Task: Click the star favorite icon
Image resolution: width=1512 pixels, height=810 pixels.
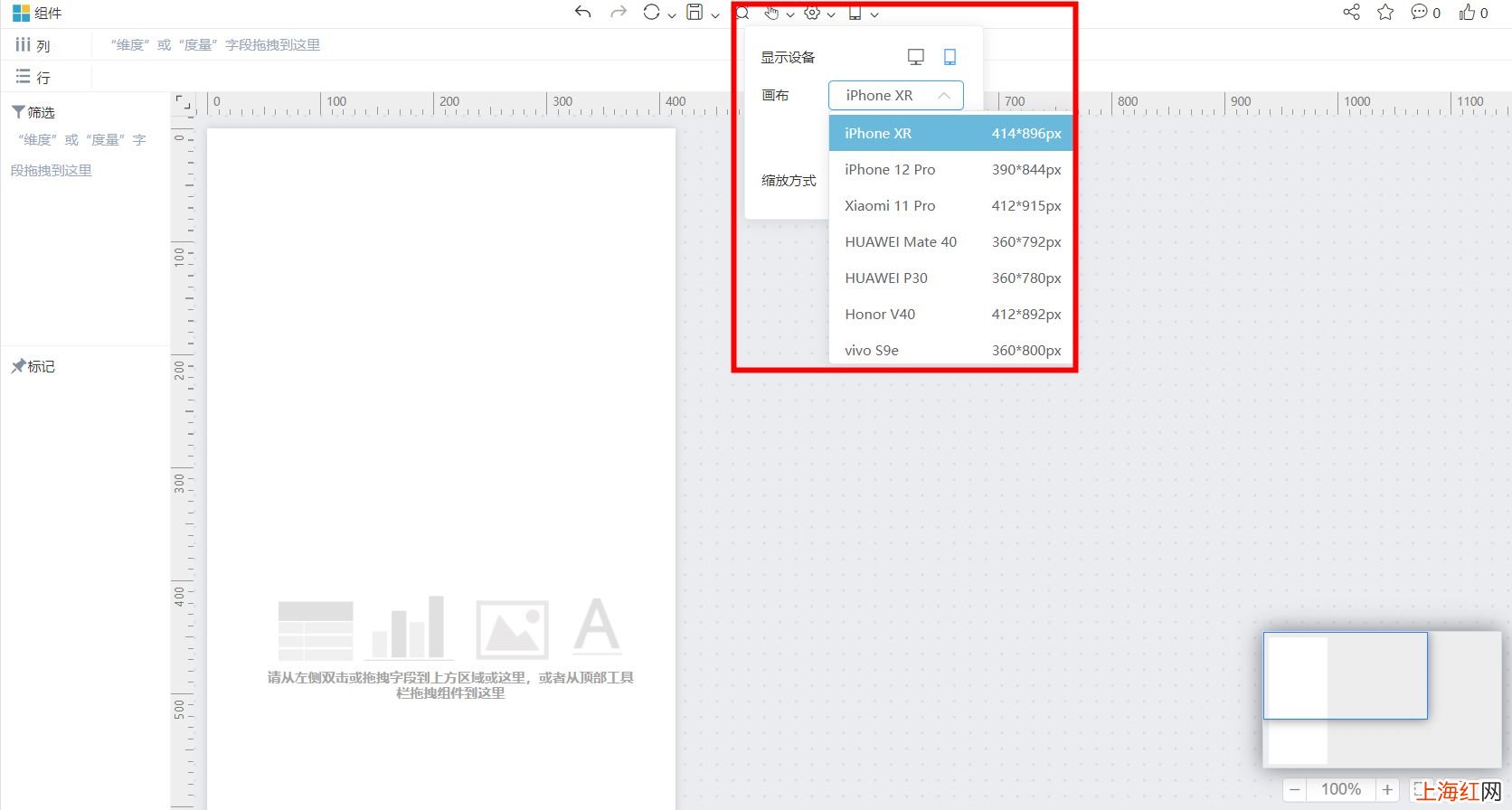Action: [x=1385, y=12]
